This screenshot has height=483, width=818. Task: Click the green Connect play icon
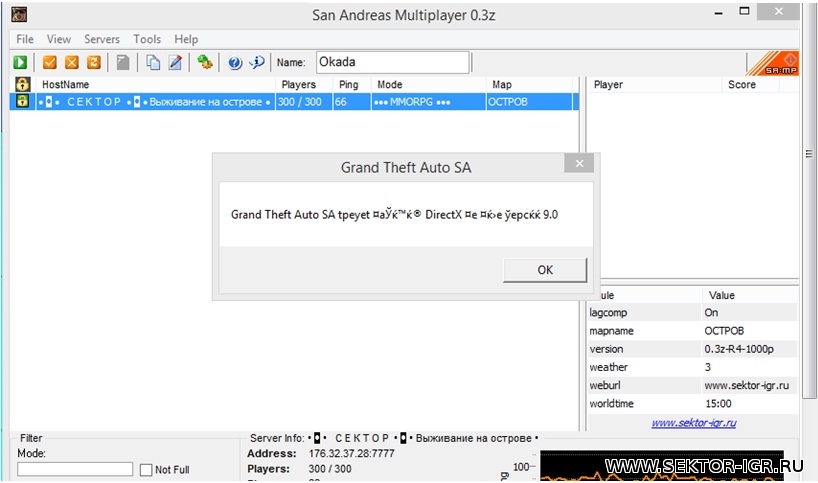(20, 63)
